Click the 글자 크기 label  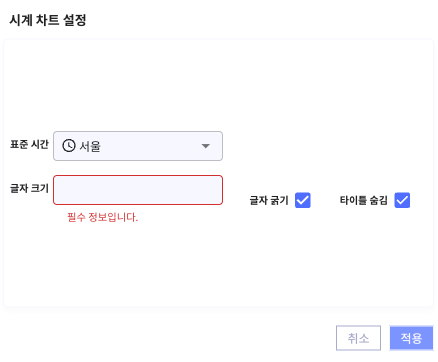29,188
